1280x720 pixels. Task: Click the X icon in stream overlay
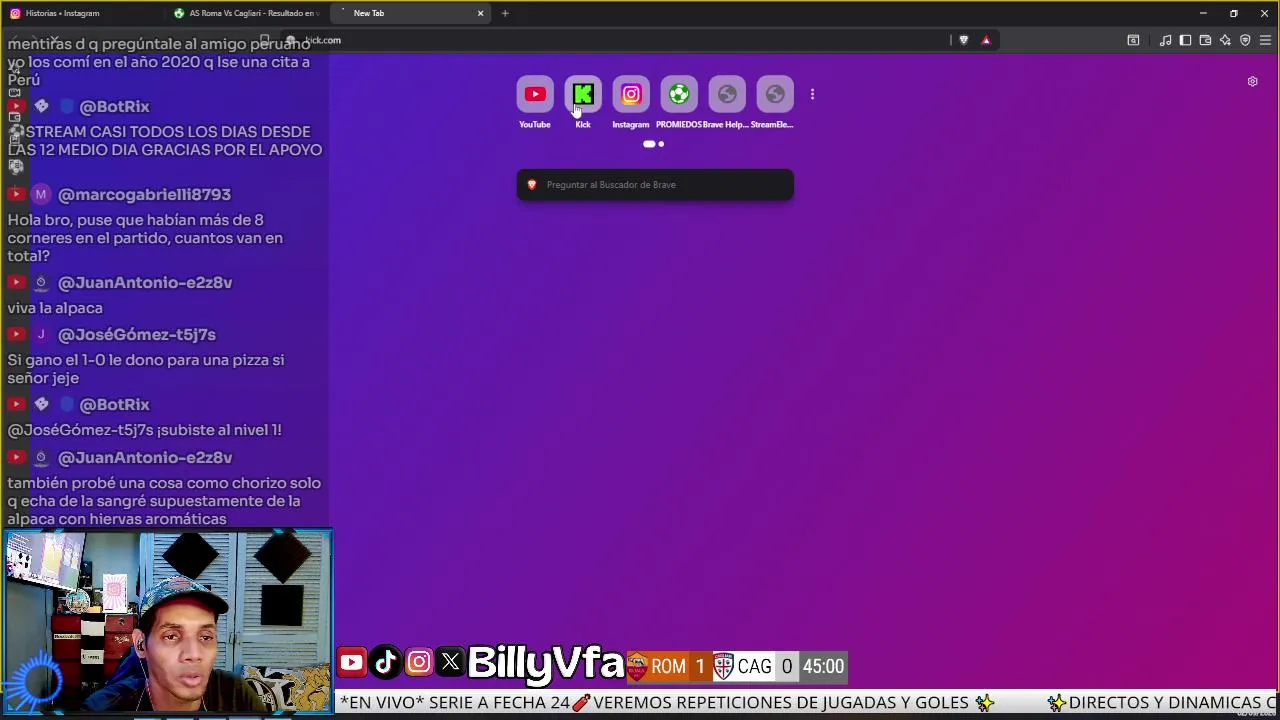pyautogui.click(x=451, y=662)
